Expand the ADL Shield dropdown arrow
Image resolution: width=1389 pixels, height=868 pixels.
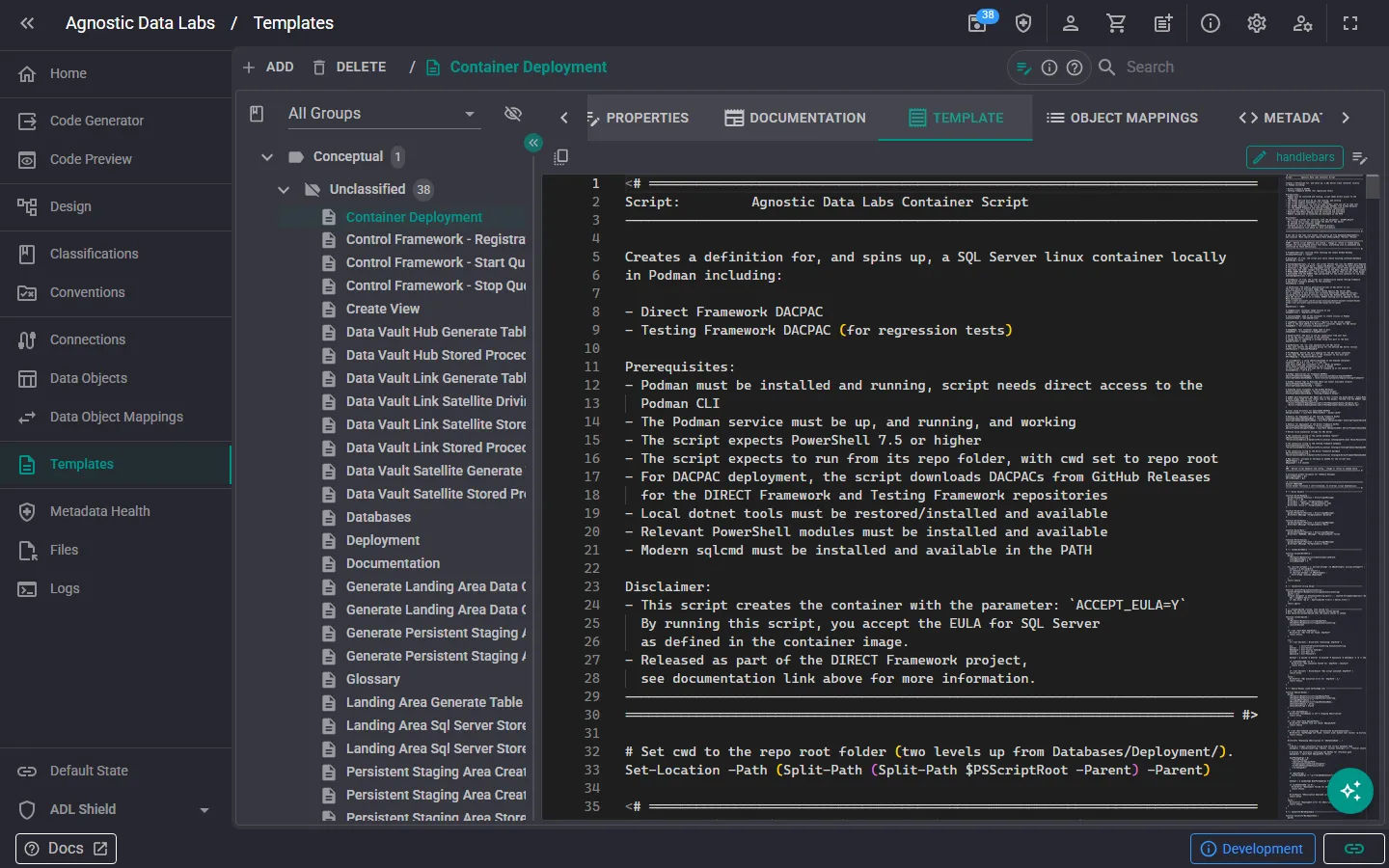(204, 810)
